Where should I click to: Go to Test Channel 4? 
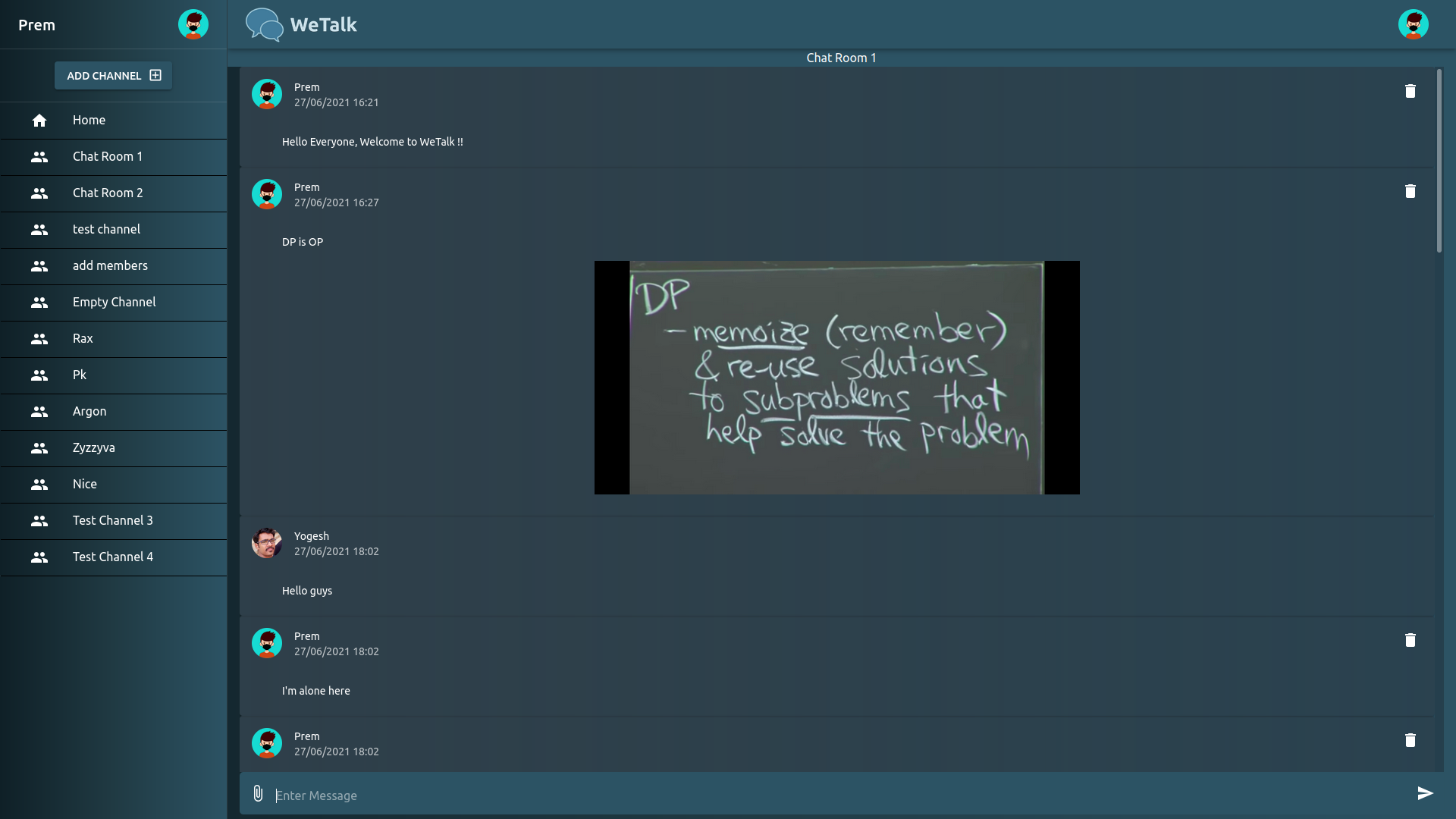point(112,557)
